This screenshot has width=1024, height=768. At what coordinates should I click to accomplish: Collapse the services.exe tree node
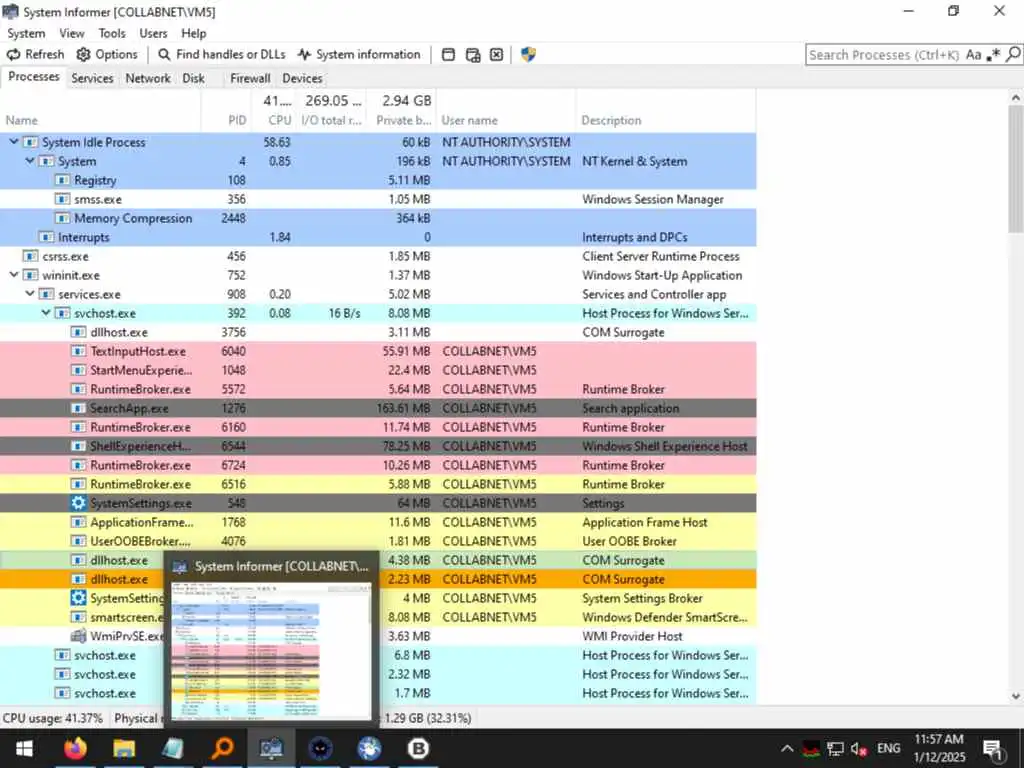tap(29, 294)
